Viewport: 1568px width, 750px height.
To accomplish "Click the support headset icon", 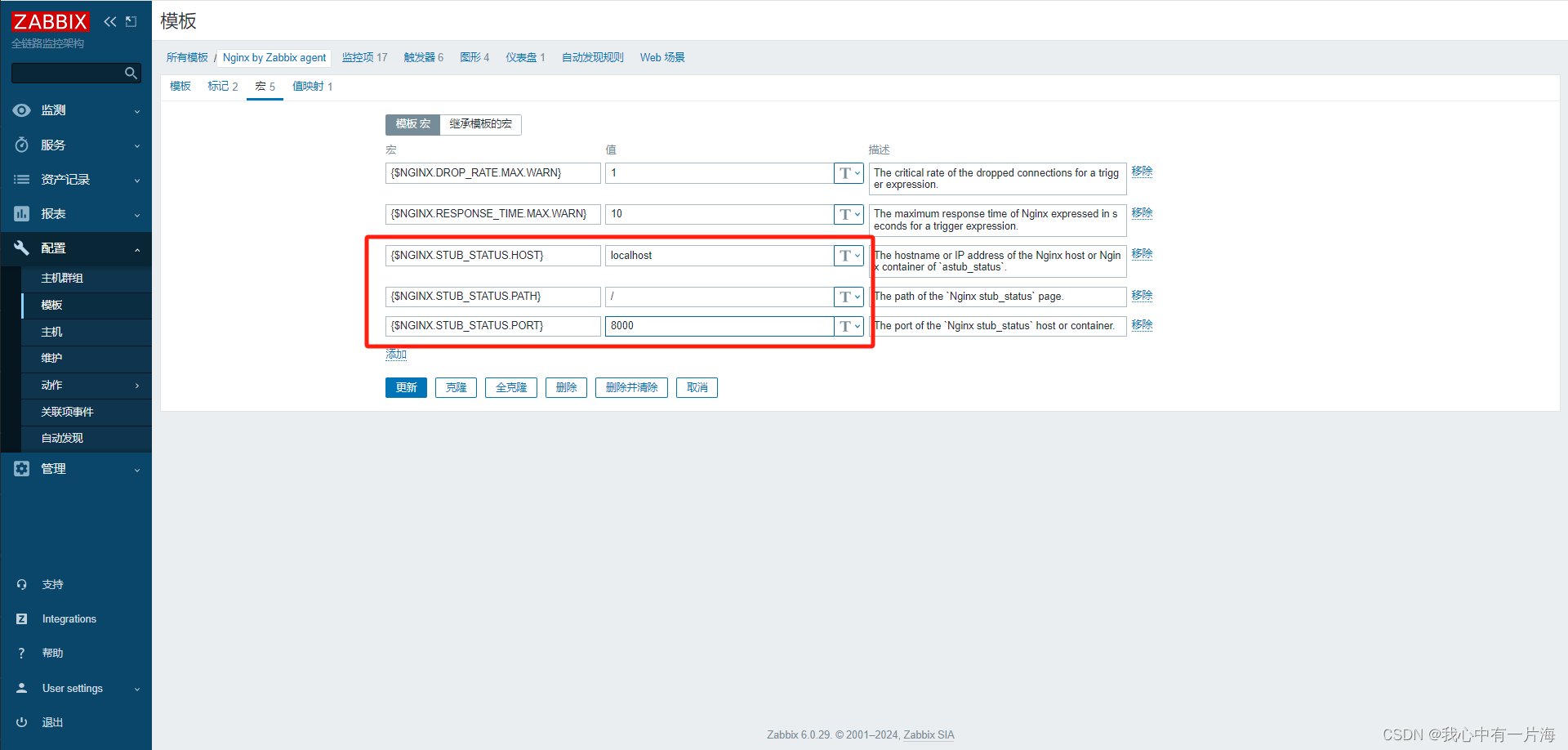I will point(22,584).
